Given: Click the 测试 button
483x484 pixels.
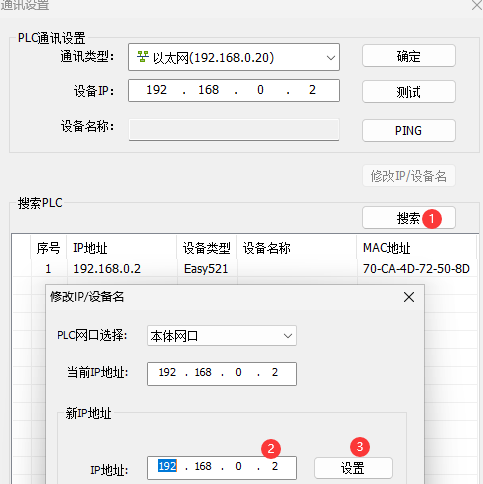Looking at the screenshot, I should tap(409, 92).
